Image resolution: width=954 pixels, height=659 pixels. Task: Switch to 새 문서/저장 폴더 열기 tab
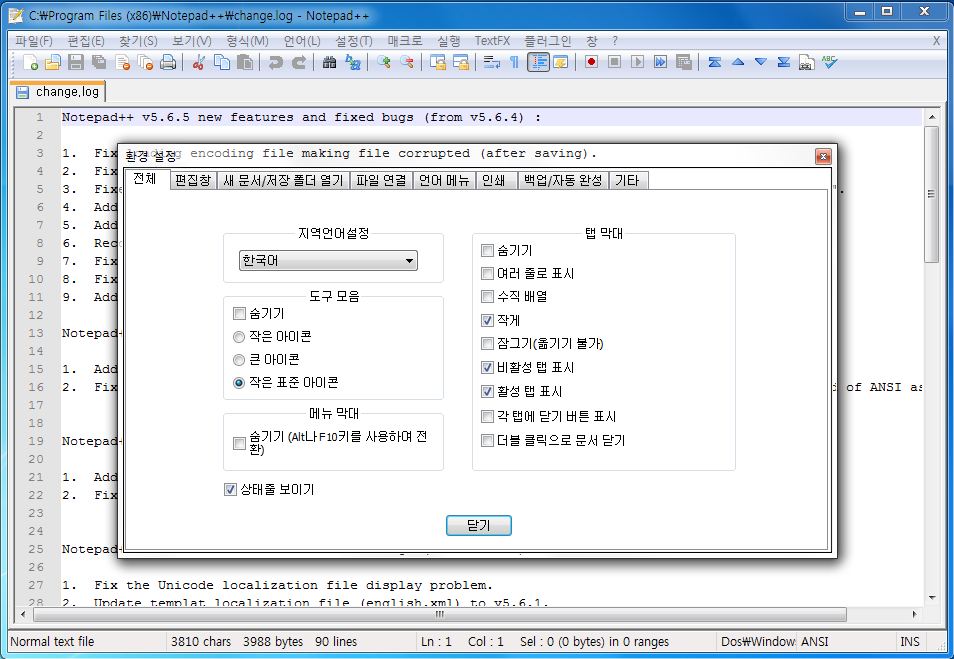coord(284,181)
